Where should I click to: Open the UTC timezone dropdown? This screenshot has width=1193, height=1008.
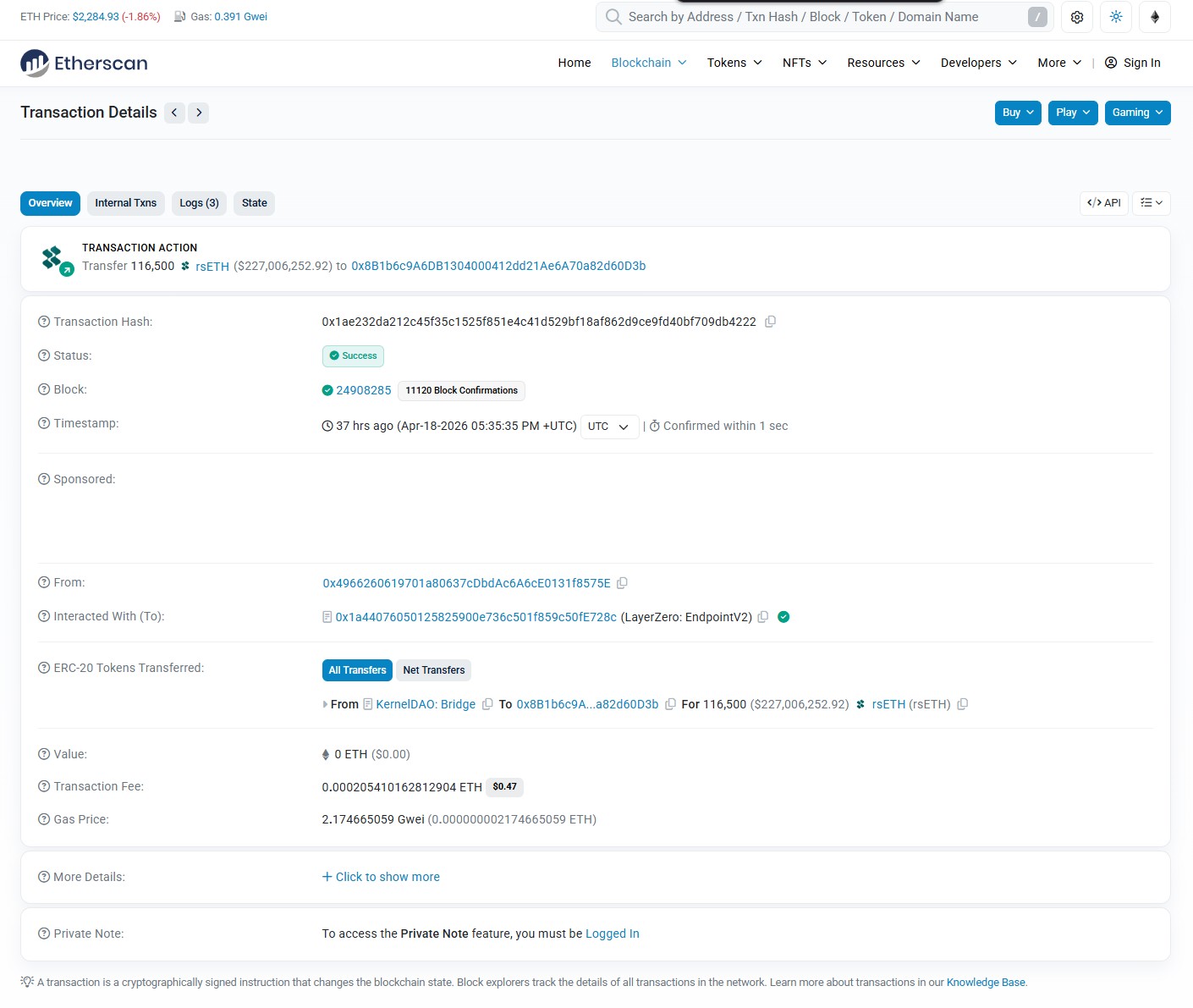[x=608, y=427]
